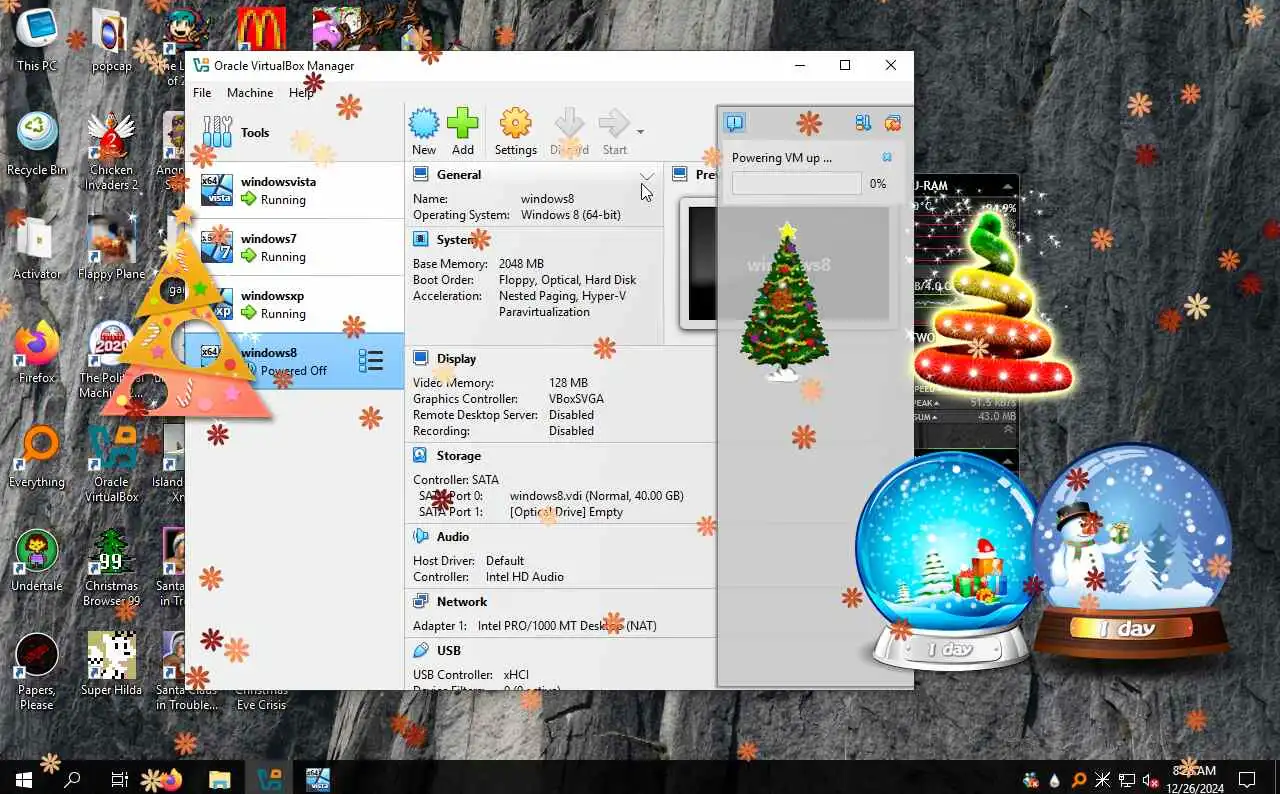Open the popcap desktop icon
Image resolution: width=1280 pixels, height=794 pixels.
coord(111,40)
